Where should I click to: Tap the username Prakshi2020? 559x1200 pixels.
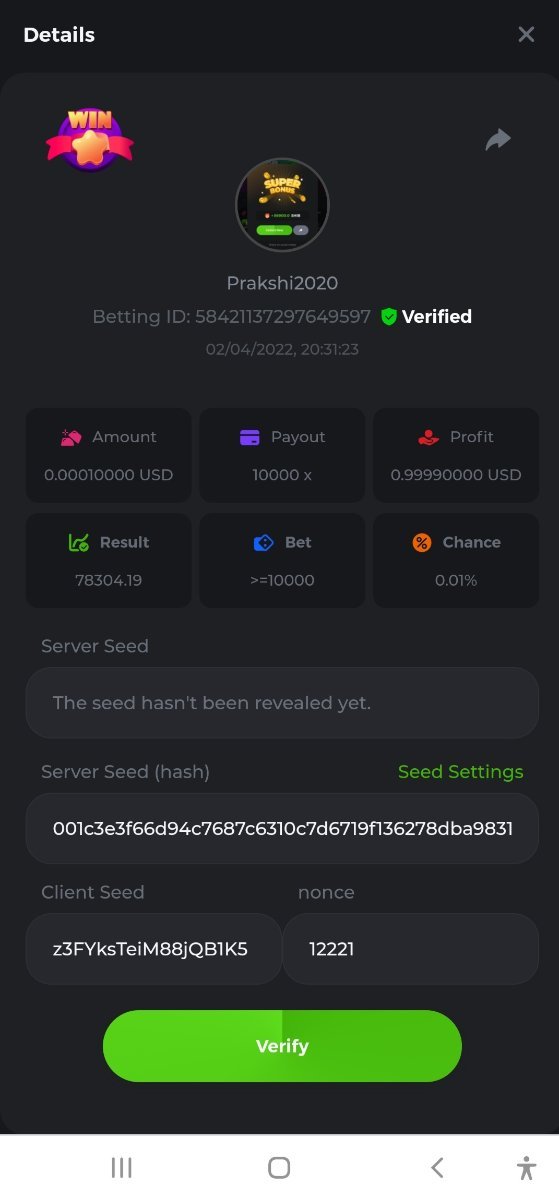pos(282,283)
